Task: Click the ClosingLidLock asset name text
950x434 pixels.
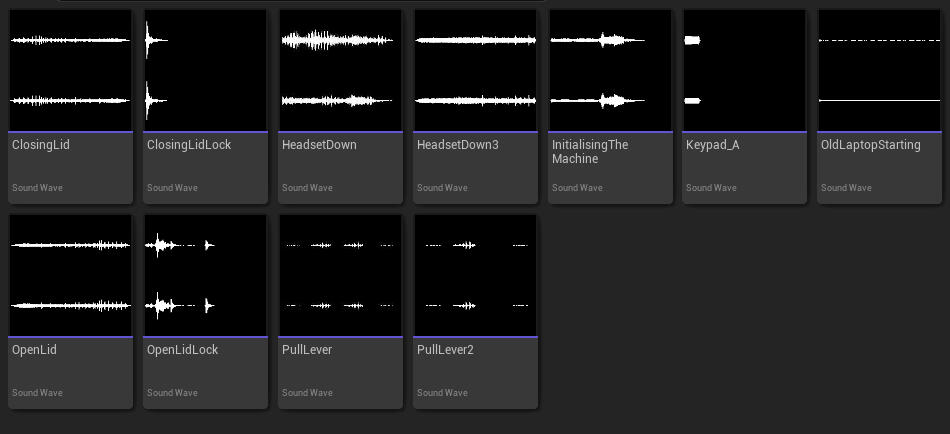Action: click(x=189, y=145)
